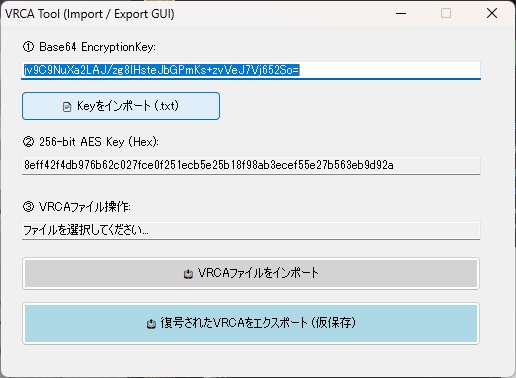Click the VRCAファイルをインポート button

pyautogui.click(x=251, y=273)
